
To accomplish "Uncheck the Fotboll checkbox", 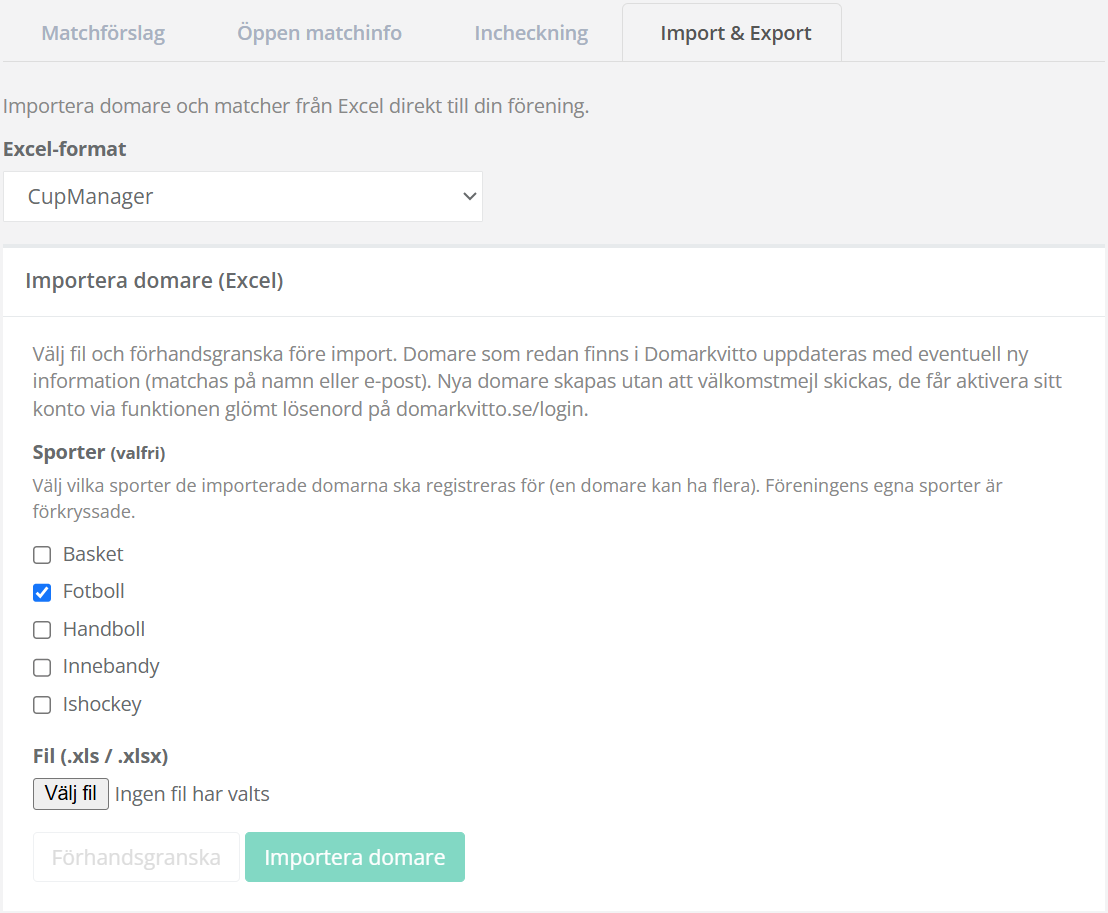I will click(x=42, y=592).
